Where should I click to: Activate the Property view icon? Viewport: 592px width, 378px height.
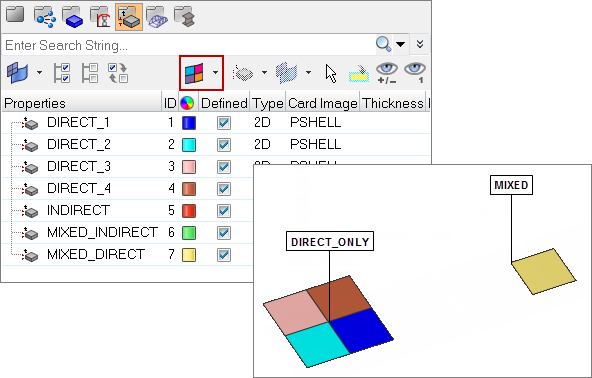click(129, 17)
